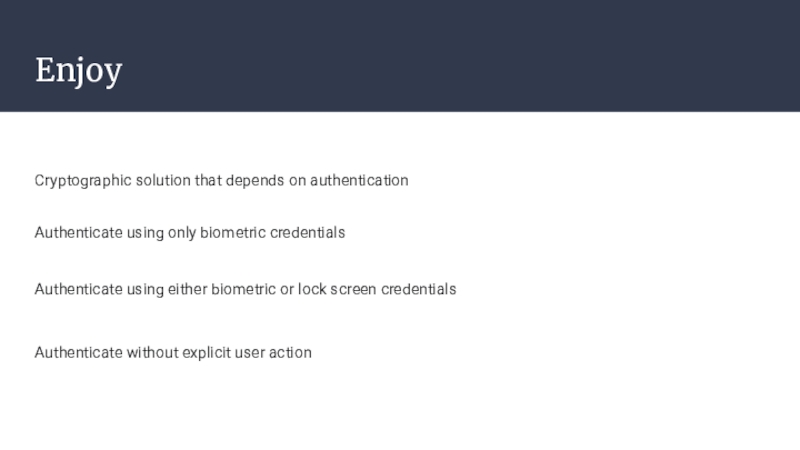Screen dimensions: 800x450
Task: Click the 'Enjoy' slide title
Action: click(x=79, y=70)
